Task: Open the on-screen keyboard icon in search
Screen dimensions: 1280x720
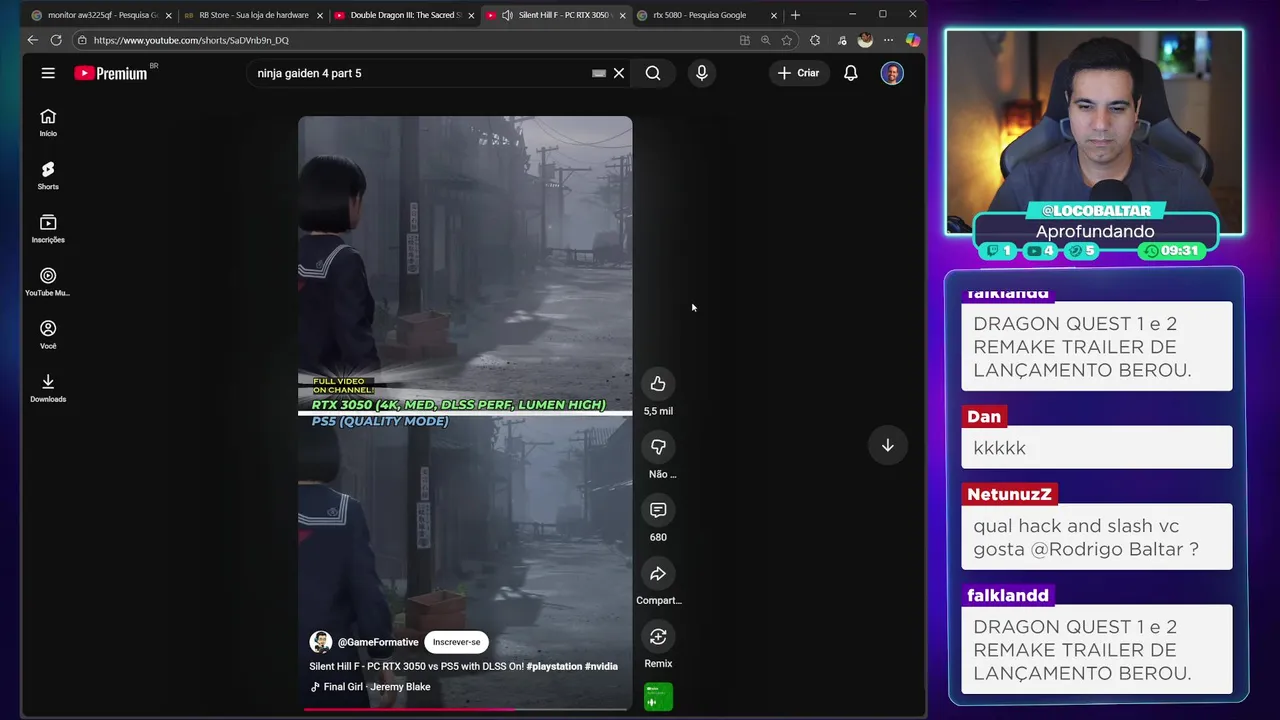Action: pos(599,73)
